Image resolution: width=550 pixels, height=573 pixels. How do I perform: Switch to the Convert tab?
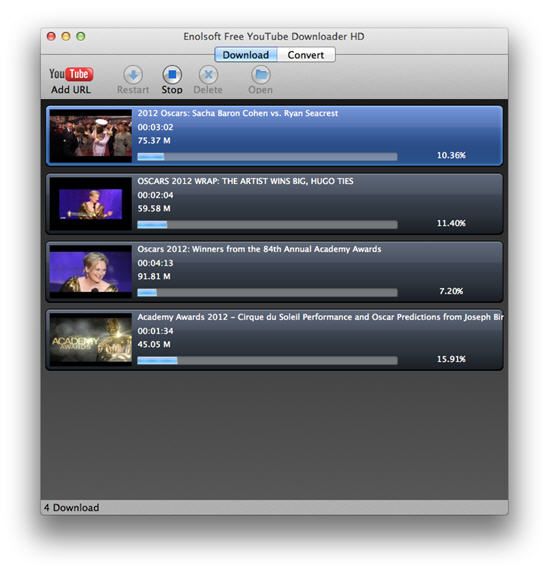click(306, 55)
